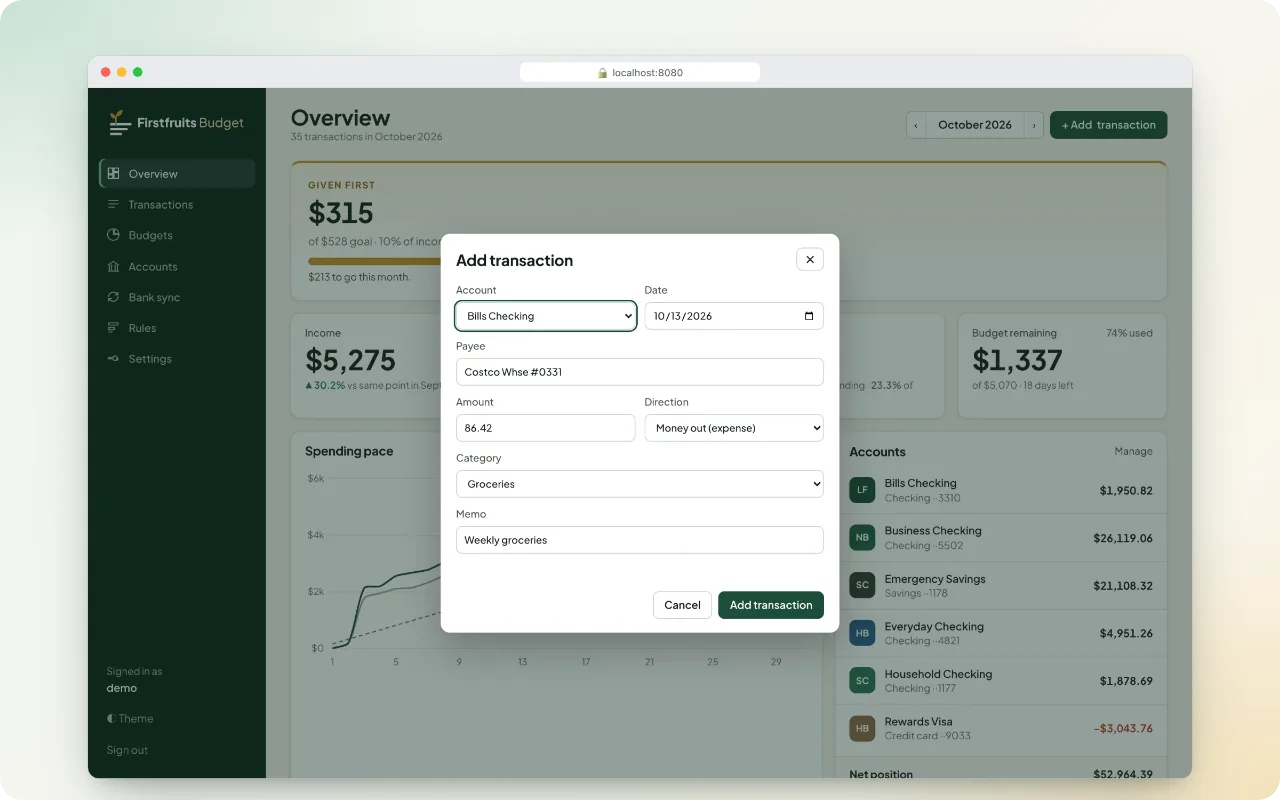This screenshot has height=800, width=1280.
Task: Open Budgets in the sidebar
Action: coord(177,236)
